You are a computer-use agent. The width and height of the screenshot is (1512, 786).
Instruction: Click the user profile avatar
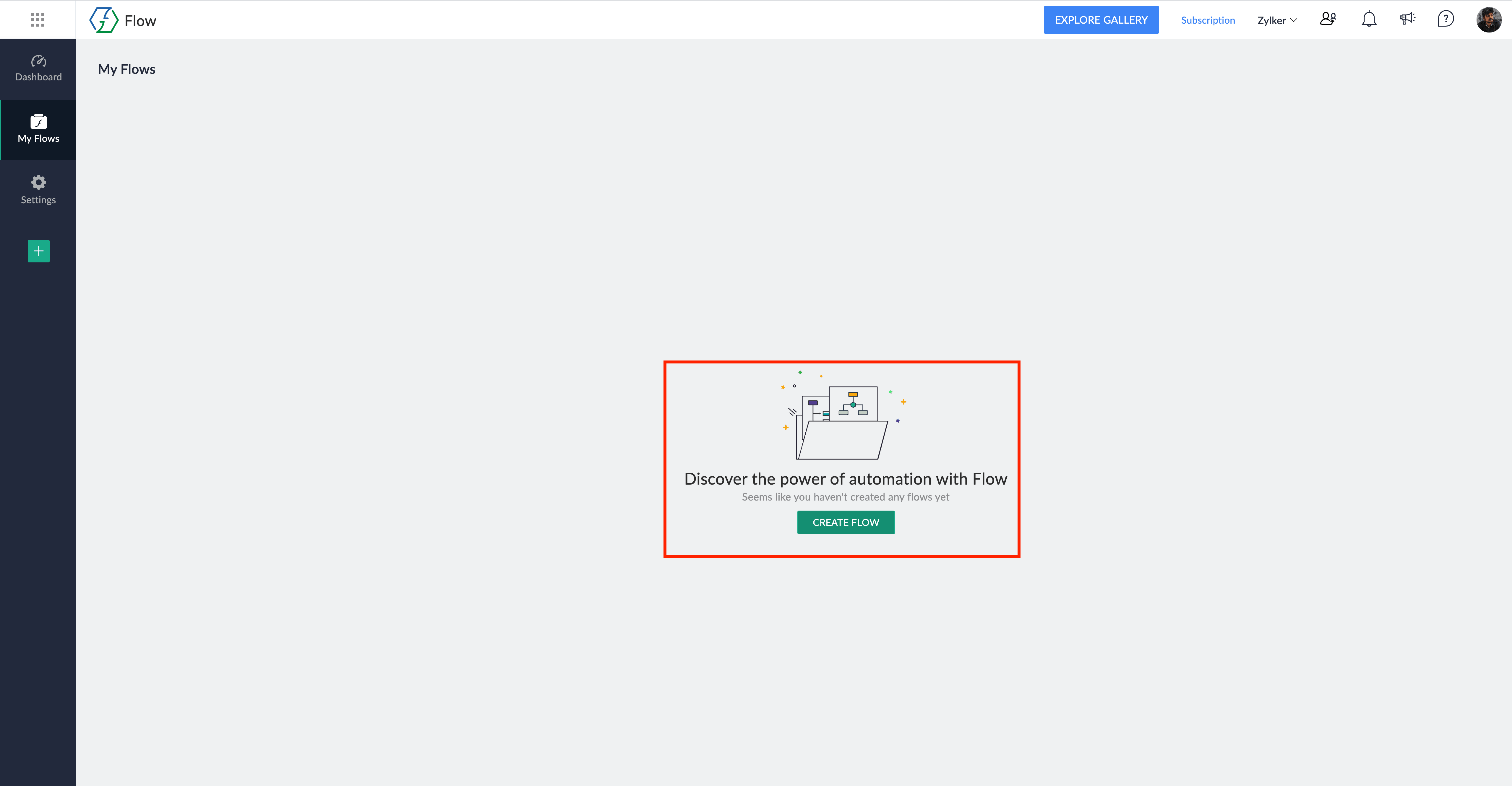(x=1489, y=20)
